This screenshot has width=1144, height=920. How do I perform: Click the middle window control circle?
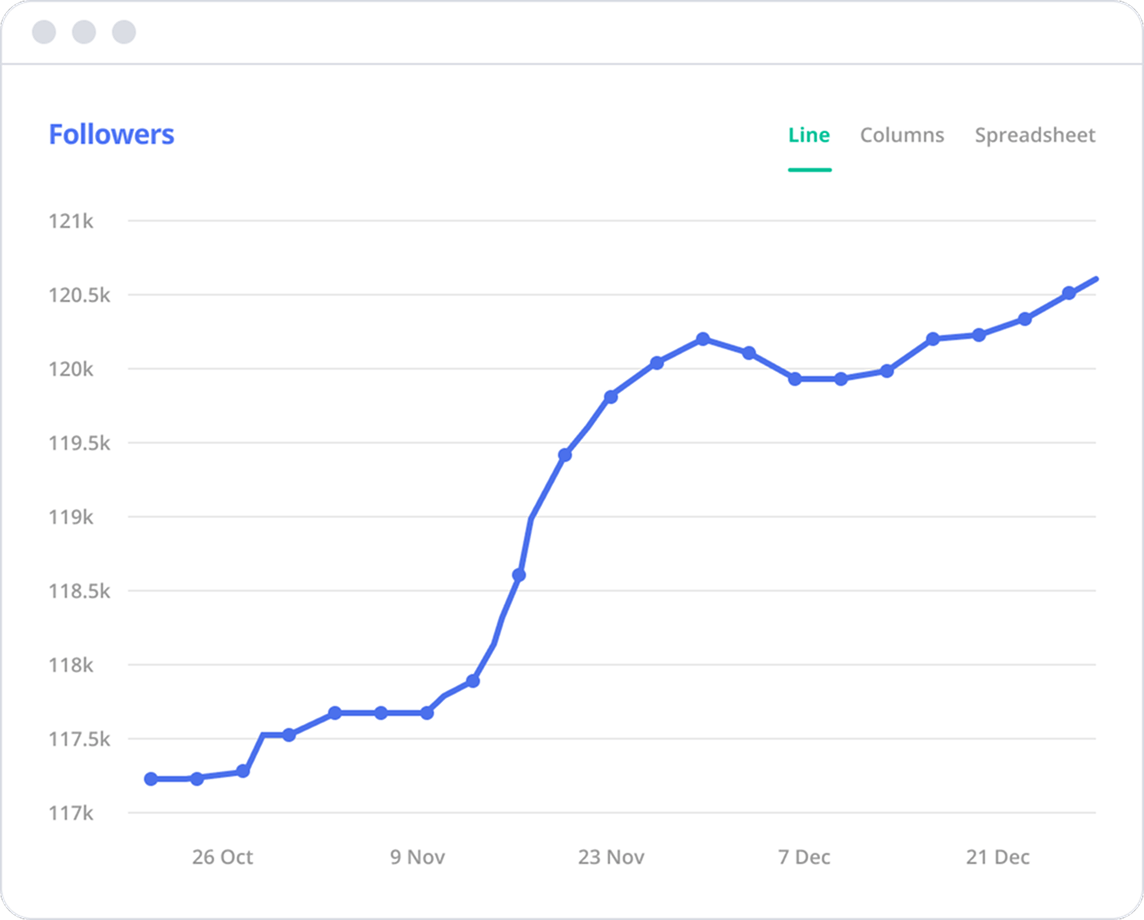pyautogui.click(x=83, y=31)
